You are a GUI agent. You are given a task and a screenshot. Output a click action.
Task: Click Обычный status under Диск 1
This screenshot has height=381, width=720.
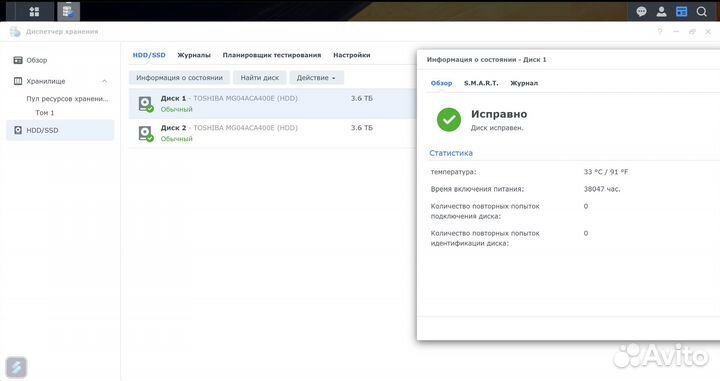tap(176, 109)
